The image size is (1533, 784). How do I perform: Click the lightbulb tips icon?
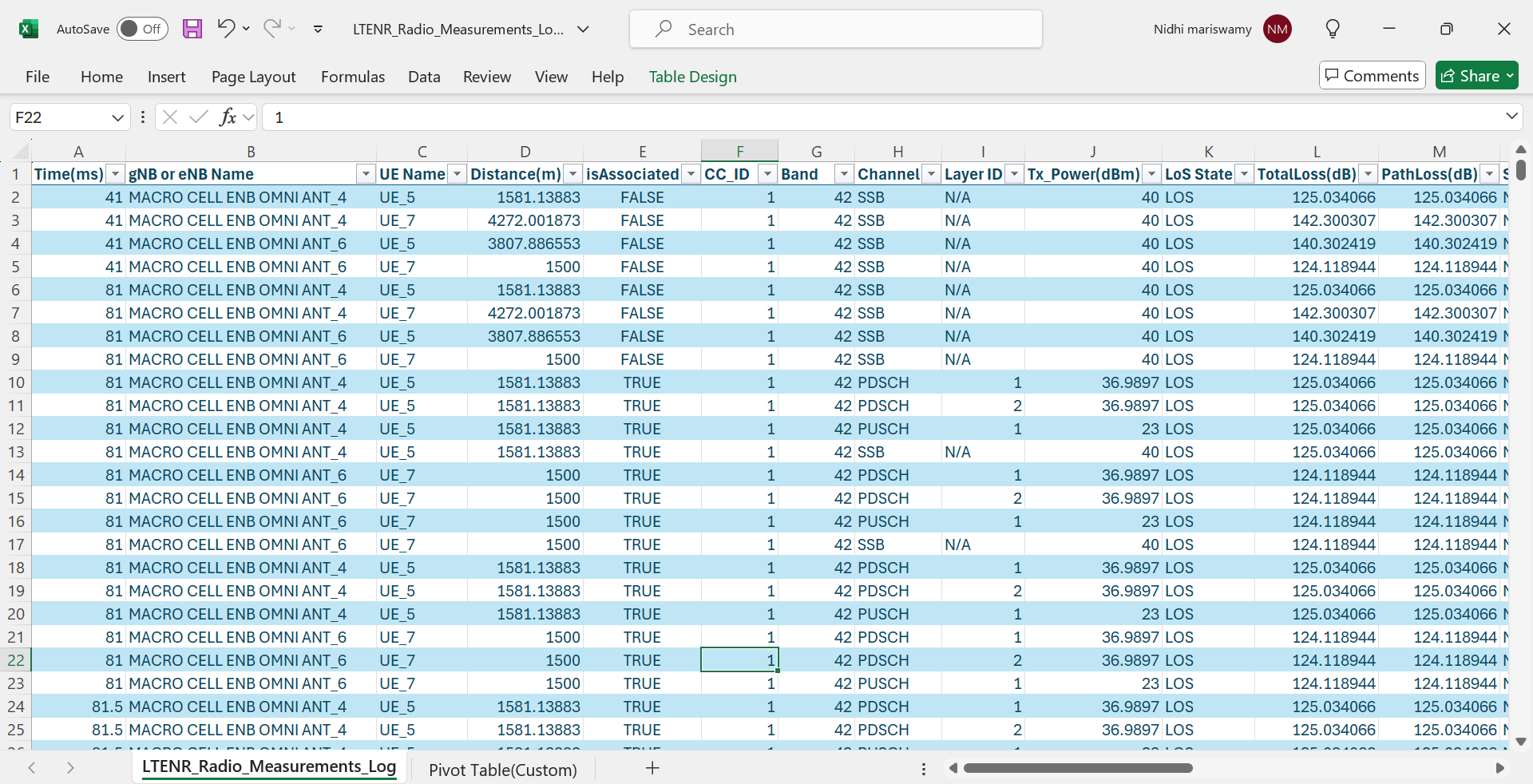1333,30
